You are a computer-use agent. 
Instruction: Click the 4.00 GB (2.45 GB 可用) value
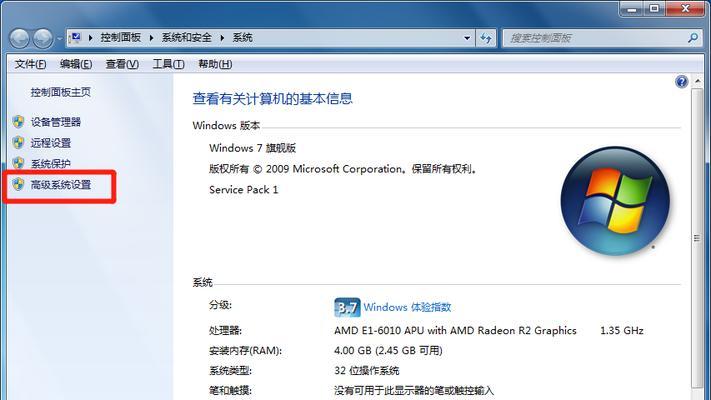(388, 351)
